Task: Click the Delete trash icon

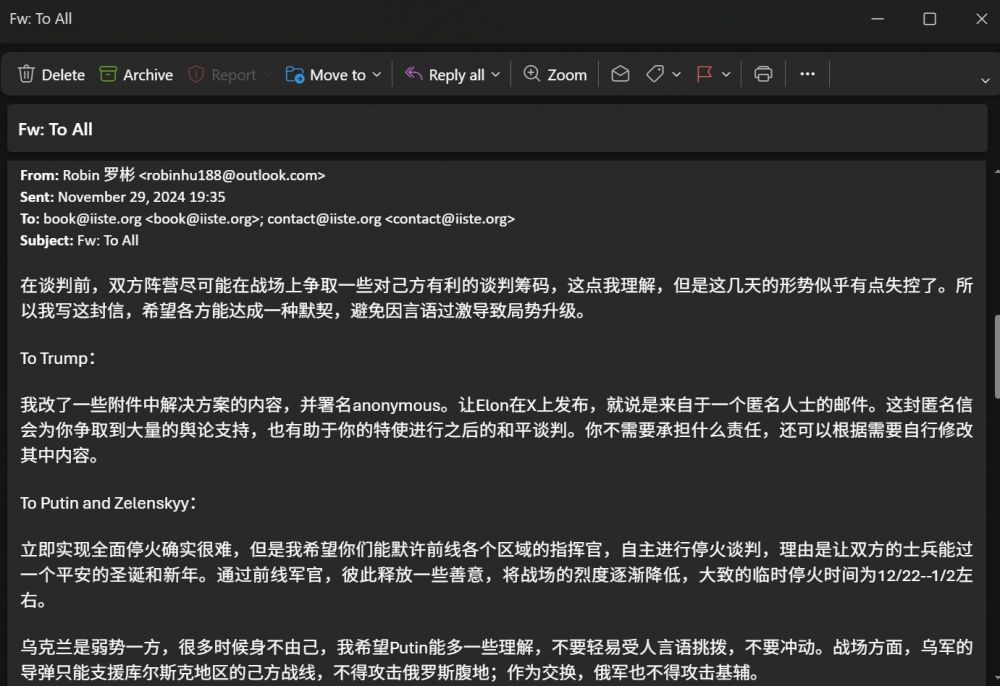Action: click(x=27, y=75)
